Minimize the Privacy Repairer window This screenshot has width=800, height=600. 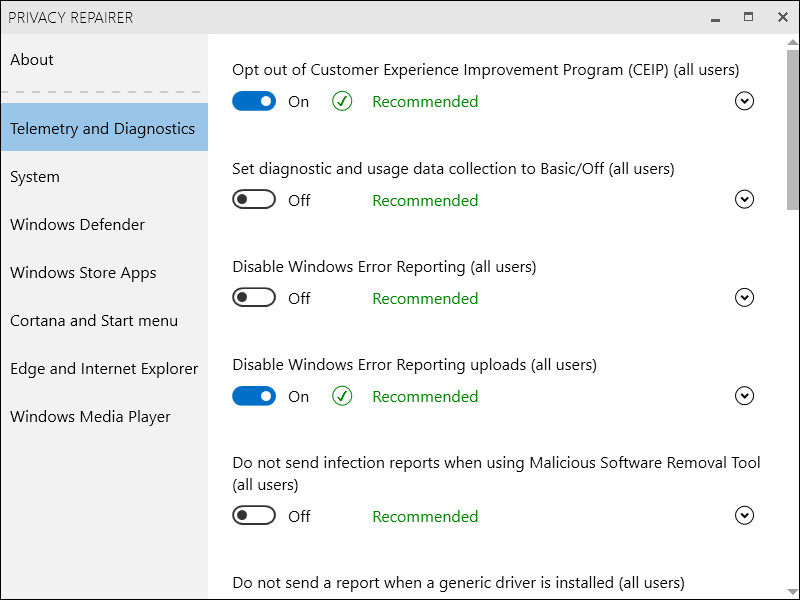tap(715, 17)
